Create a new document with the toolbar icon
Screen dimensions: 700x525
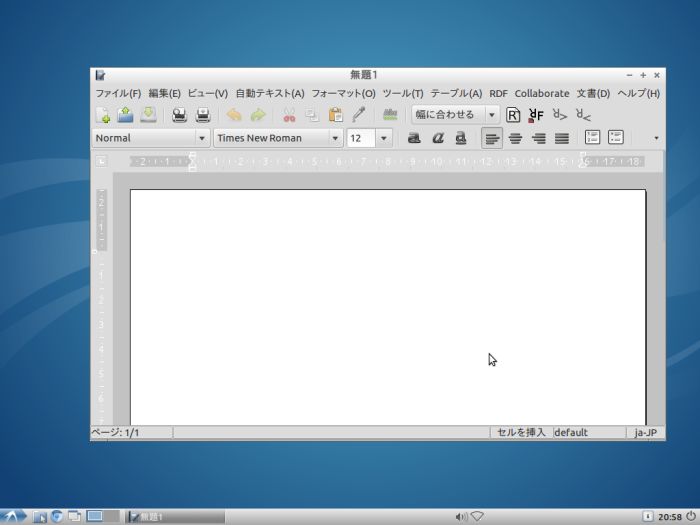pyautogui.click(x=103, y=115)
